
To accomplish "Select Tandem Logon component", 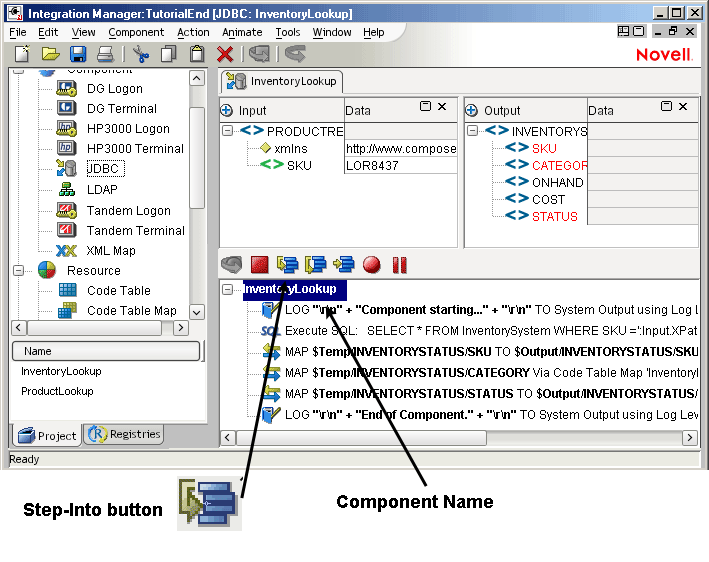I will point(128,211).
